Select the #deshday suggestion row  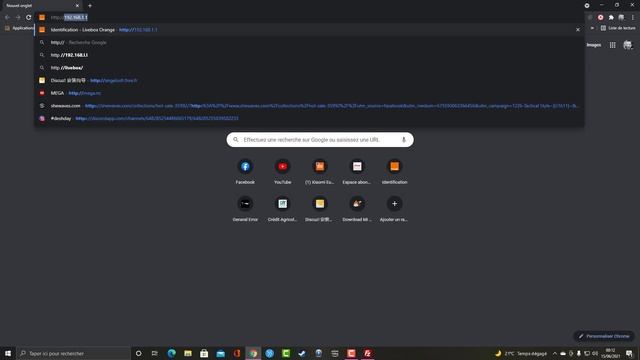pos(309,118)
